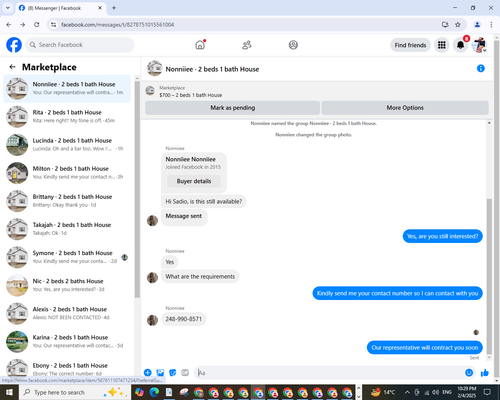Click the Find friends button
Screen dimensions: 500x400
click(x=410, y=45)
